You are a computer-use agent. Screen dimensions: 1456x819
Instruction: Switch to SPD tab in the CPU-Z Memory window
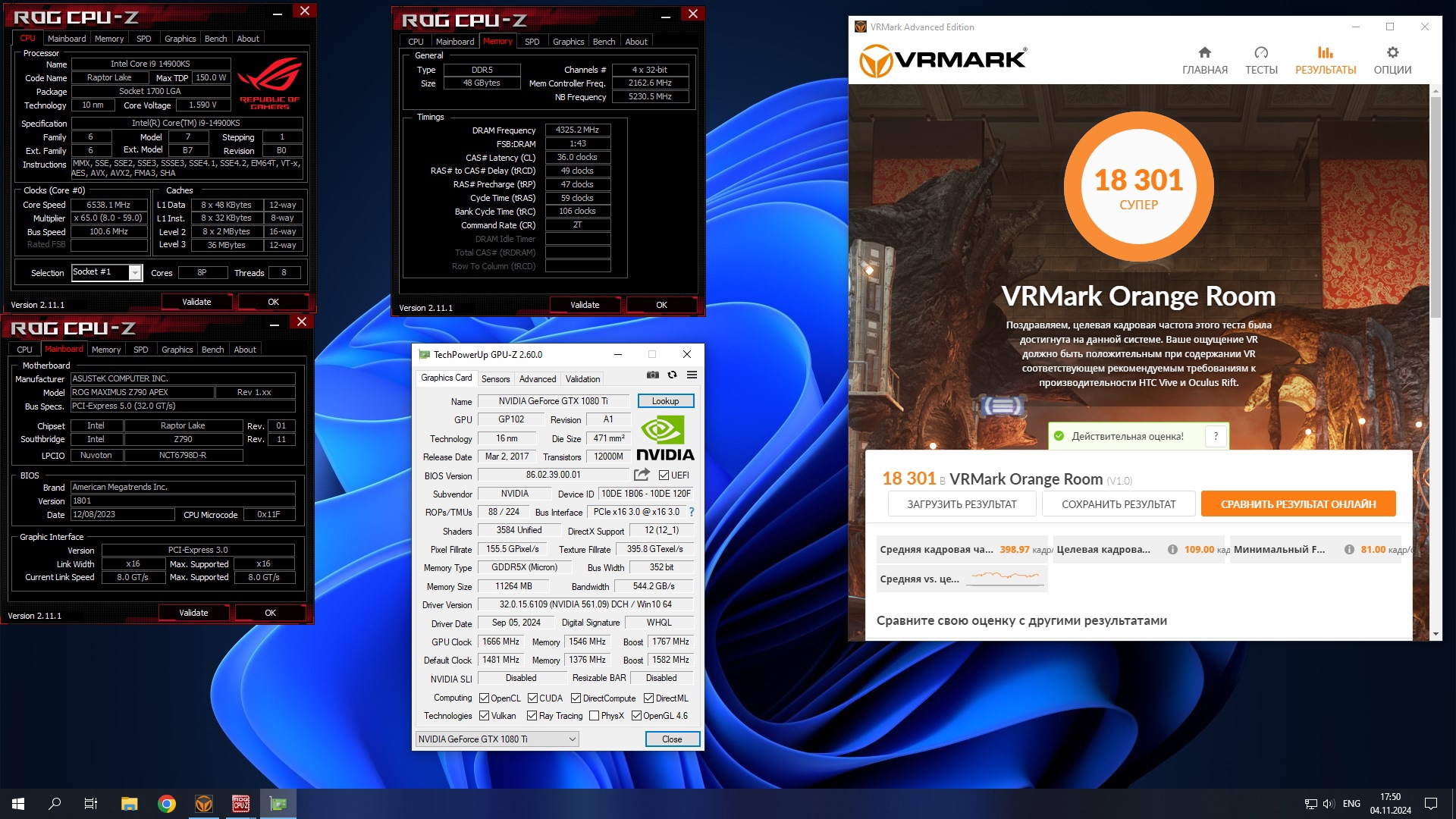(532, 42)
